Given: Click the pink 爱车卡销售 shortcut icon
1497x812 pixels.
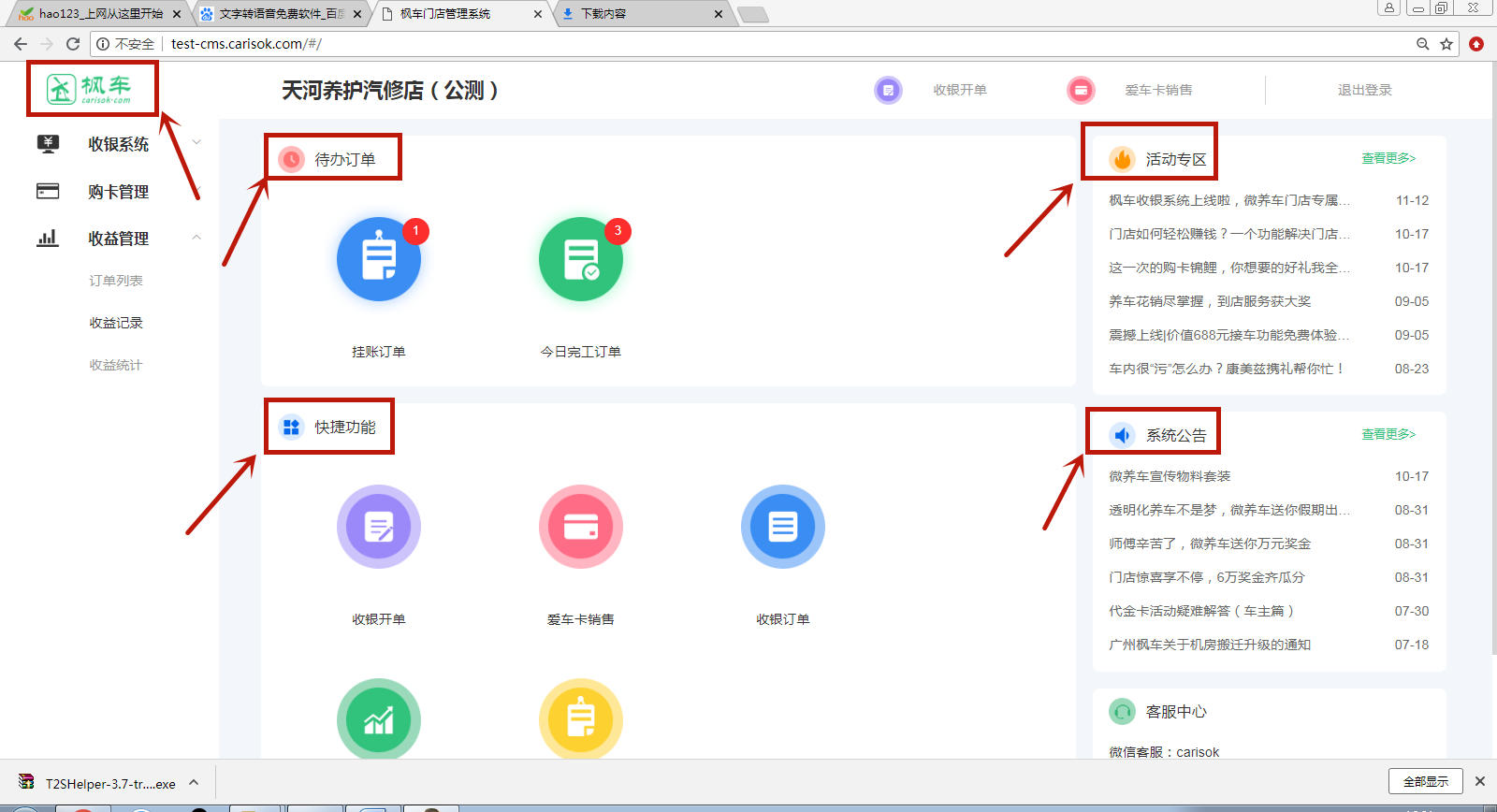Looking at the screenshot, I should click(x=580, y=527).
